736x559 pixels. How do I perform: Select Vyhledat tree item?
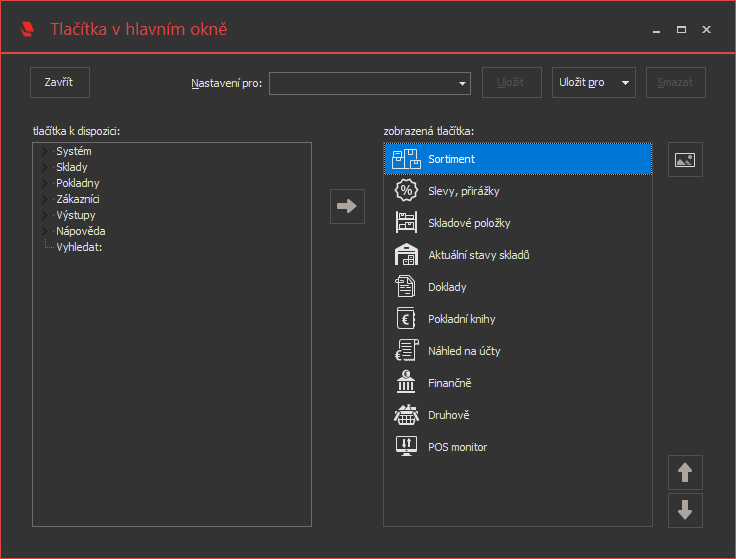pos(80,247)
